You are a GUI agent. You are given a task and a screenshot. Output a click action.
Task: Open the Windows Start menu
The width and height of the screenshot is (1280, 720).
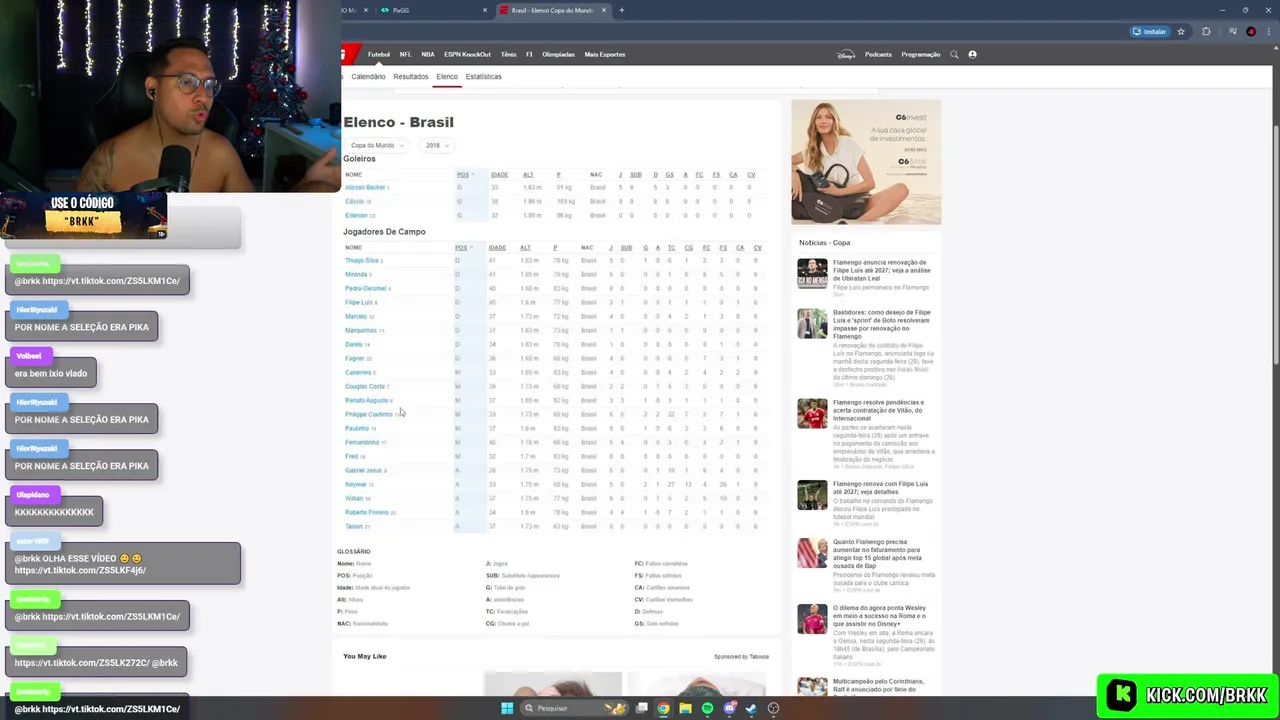(507, 708)
